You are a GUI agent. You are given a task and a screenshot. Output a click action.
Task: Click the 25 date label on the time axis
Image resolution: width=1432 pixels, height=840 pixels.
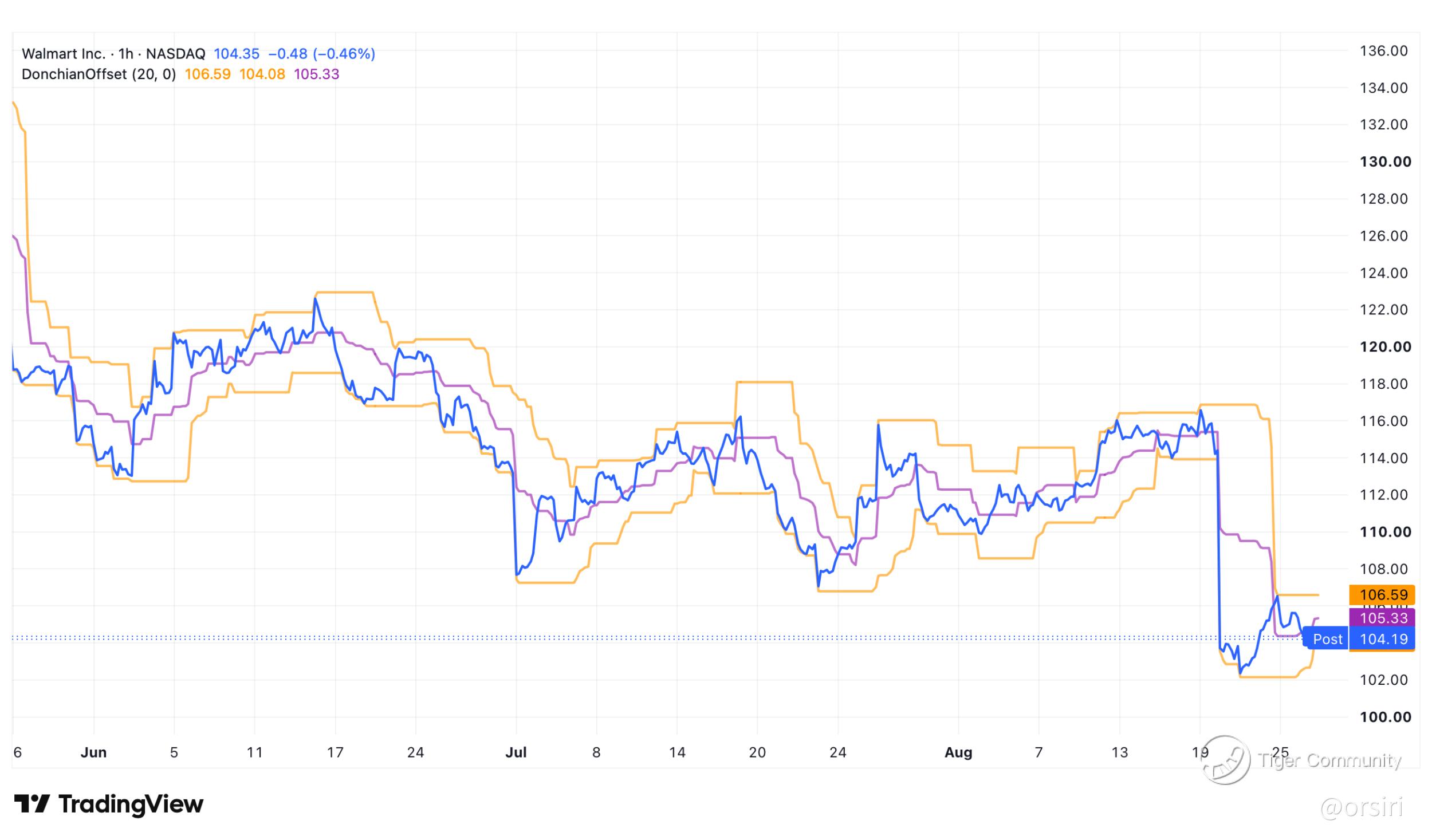coord(1280,752)
